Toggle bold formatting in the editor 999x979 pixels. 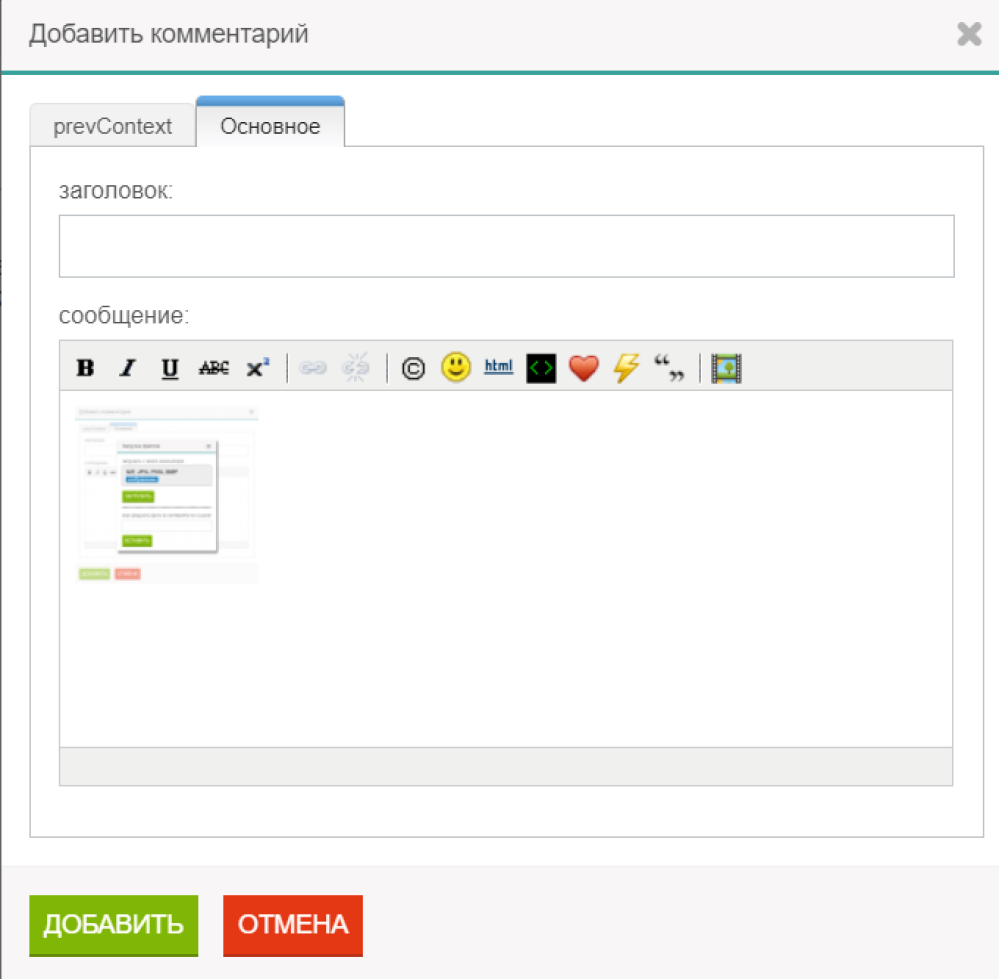click(86, 368)
